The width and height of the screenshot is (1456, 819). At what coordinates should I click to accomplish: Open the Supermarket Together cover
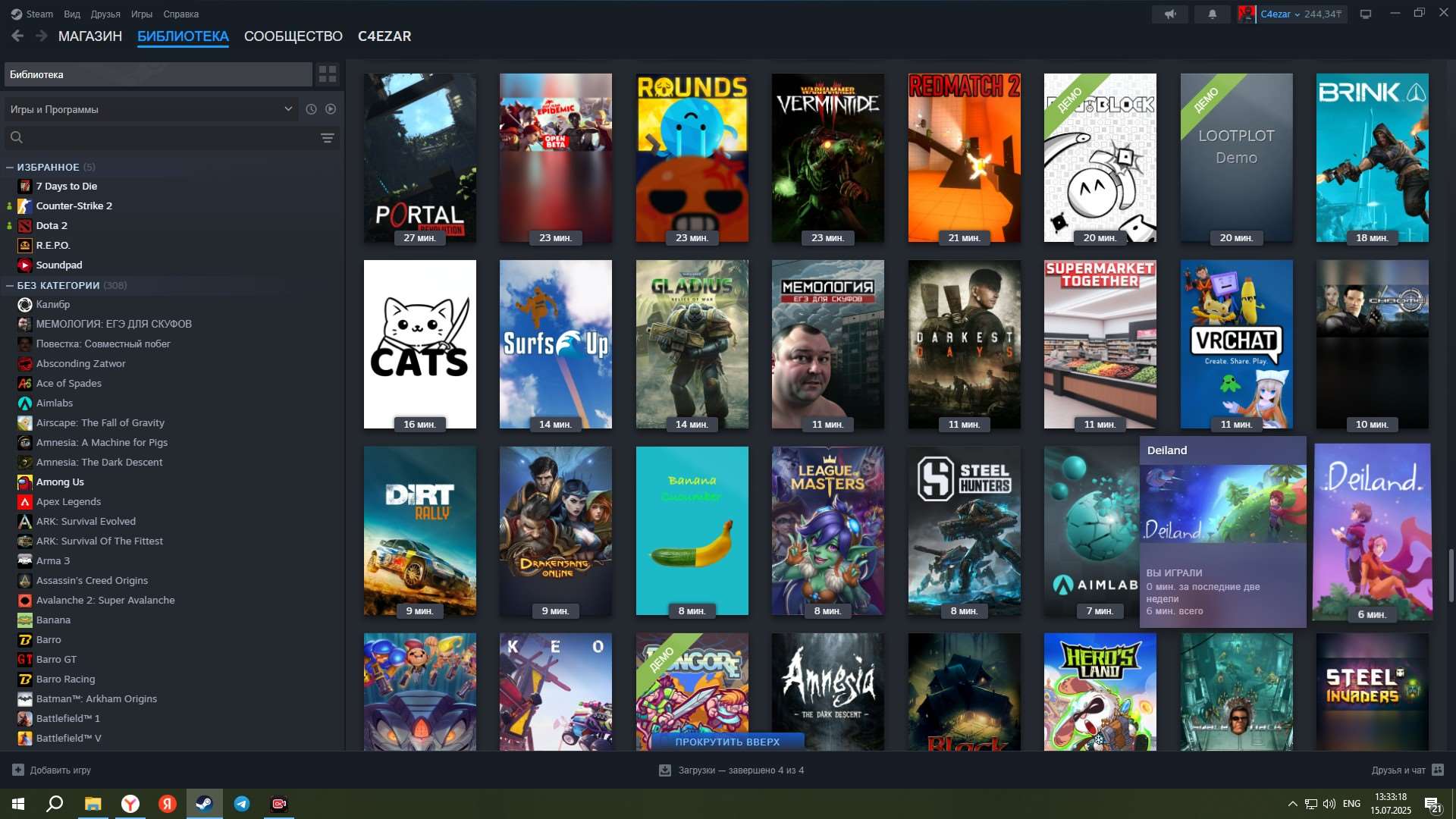point(1100,344)
